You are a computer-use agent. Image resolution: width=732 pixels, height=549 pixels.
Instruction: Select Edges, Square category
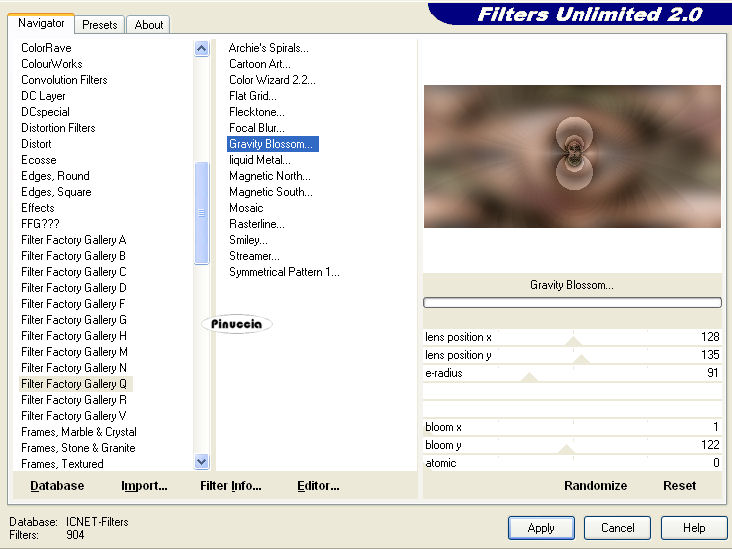56,192
